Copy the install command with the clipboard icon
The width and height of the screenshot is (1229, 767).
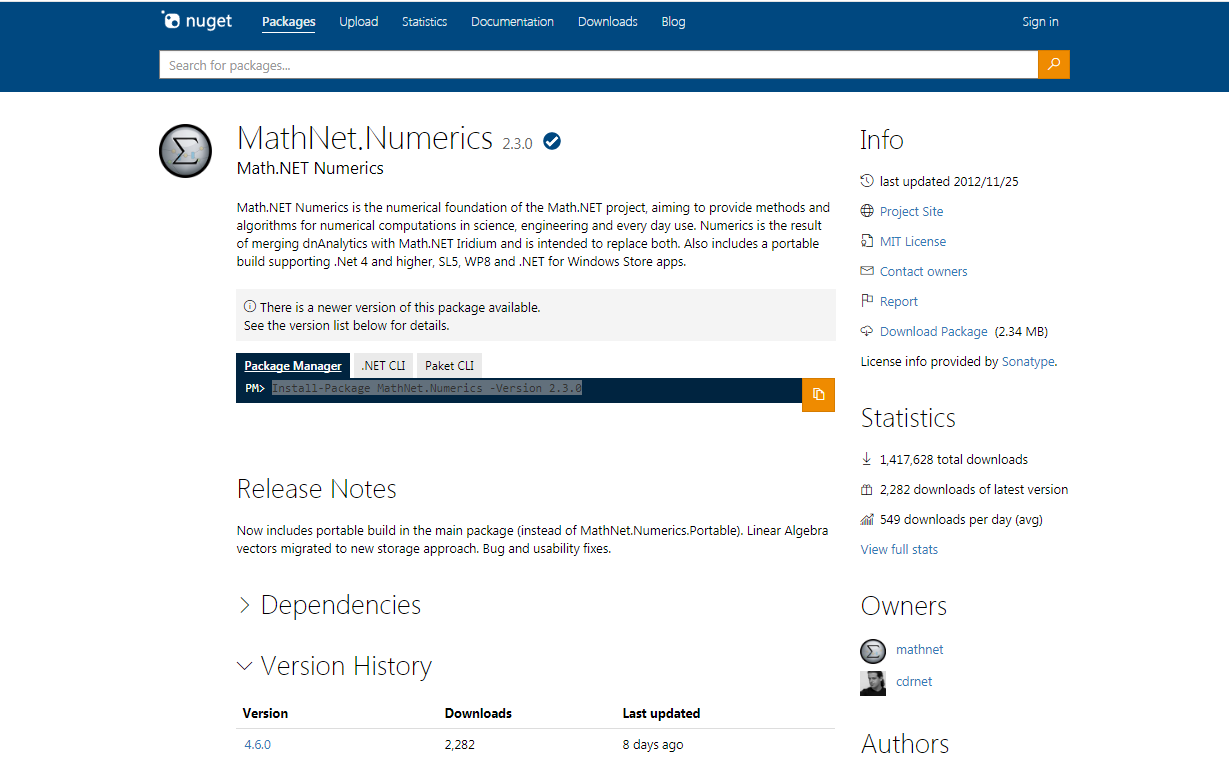pos(818,394)
